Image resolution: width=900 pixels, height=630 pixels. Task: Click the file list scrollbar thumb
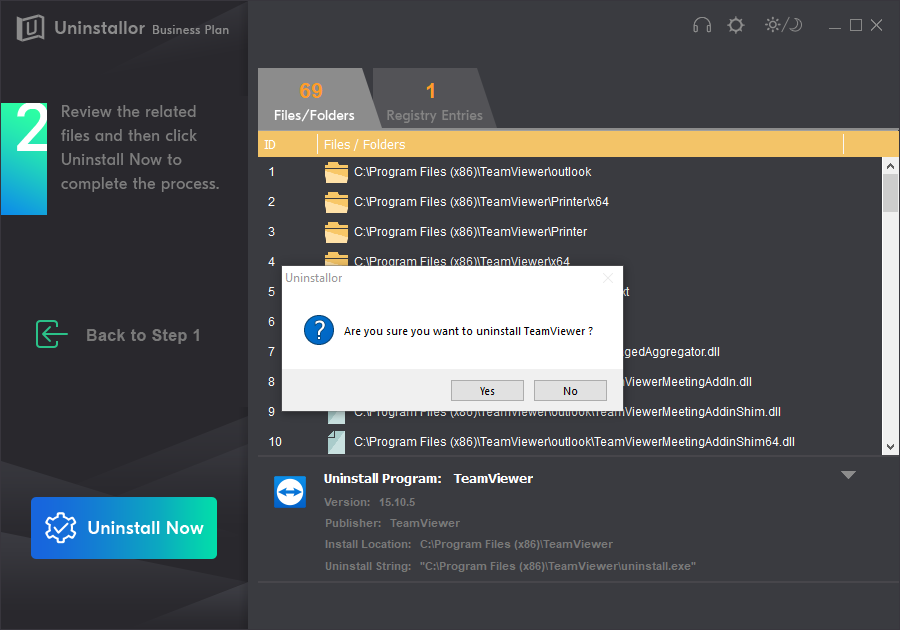tap(890, 193)
